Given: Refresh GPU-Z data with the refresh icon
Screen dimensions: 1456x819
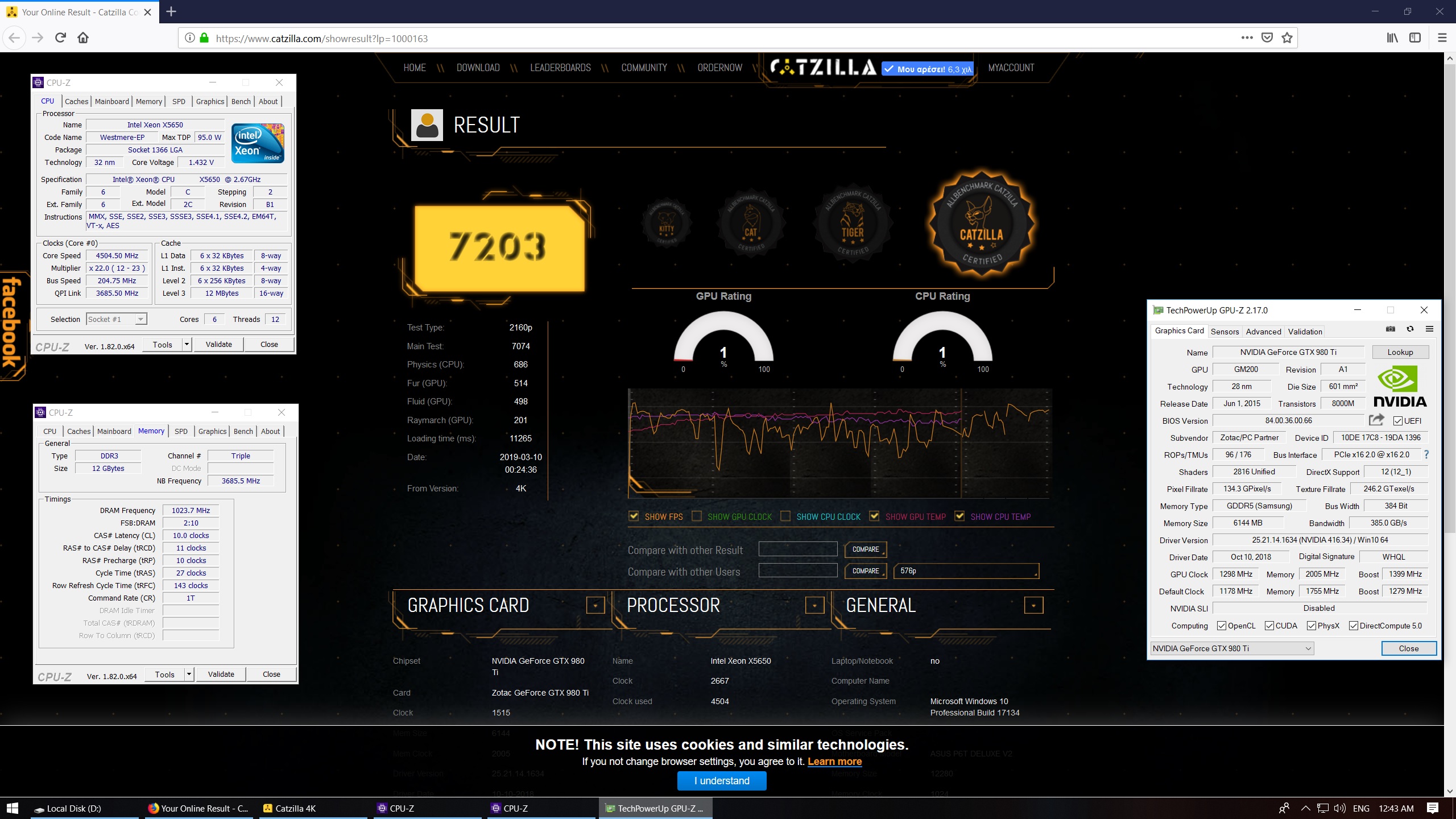Looking at the screenshot, I should point(1410,329).
